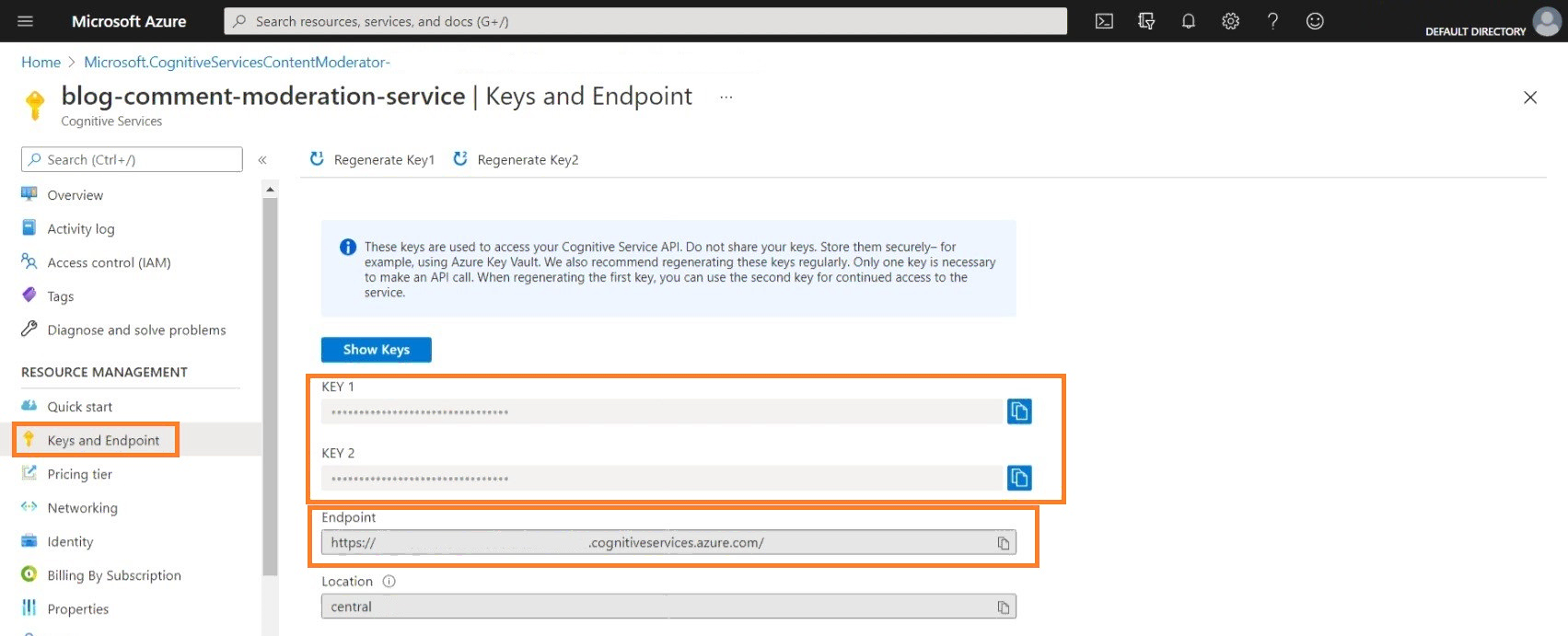Copy the Location value to clipboard

[x=1004, y=607]
